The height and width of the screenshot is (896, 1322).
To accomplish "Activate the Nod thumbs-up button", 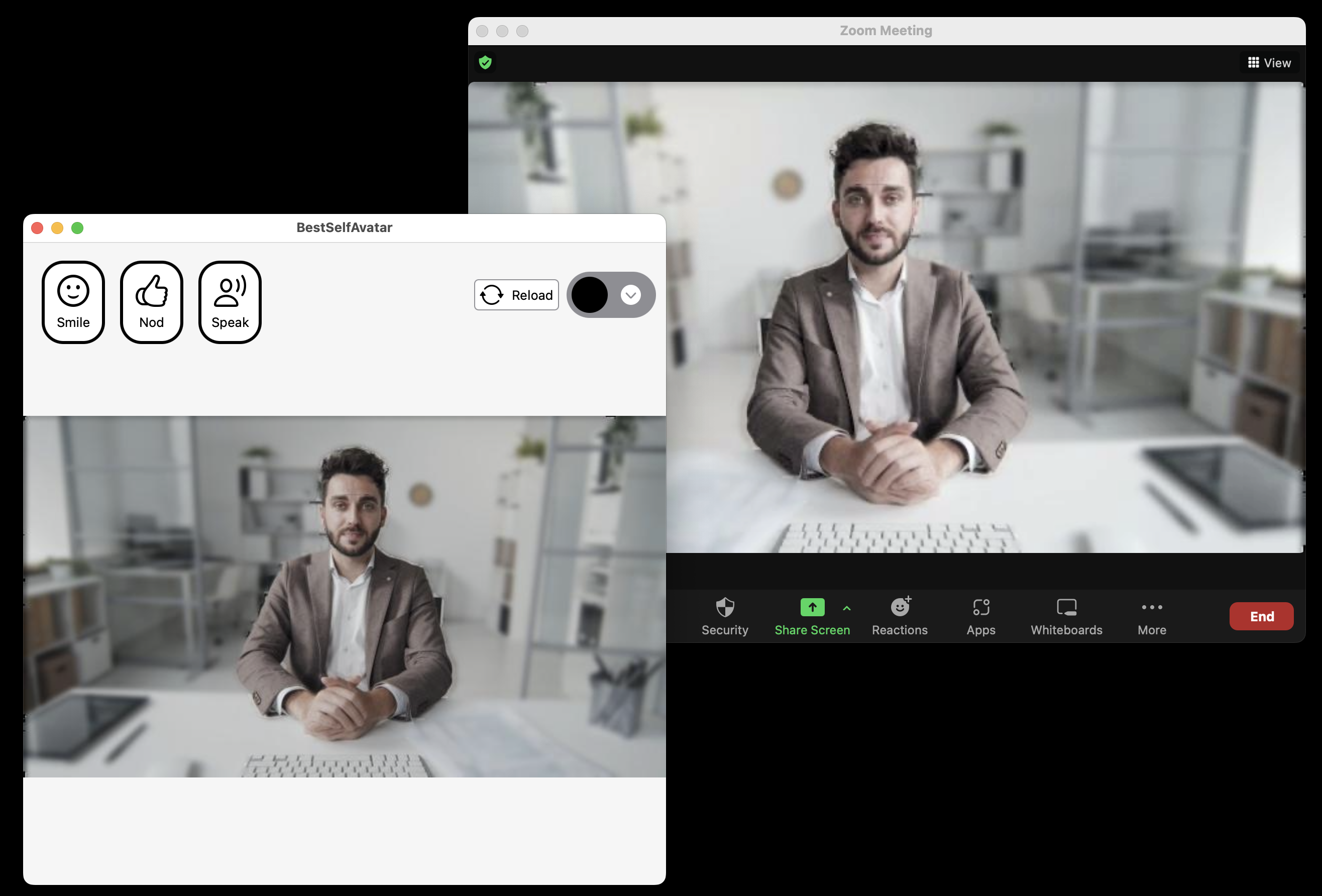I will tap(151, 302).
